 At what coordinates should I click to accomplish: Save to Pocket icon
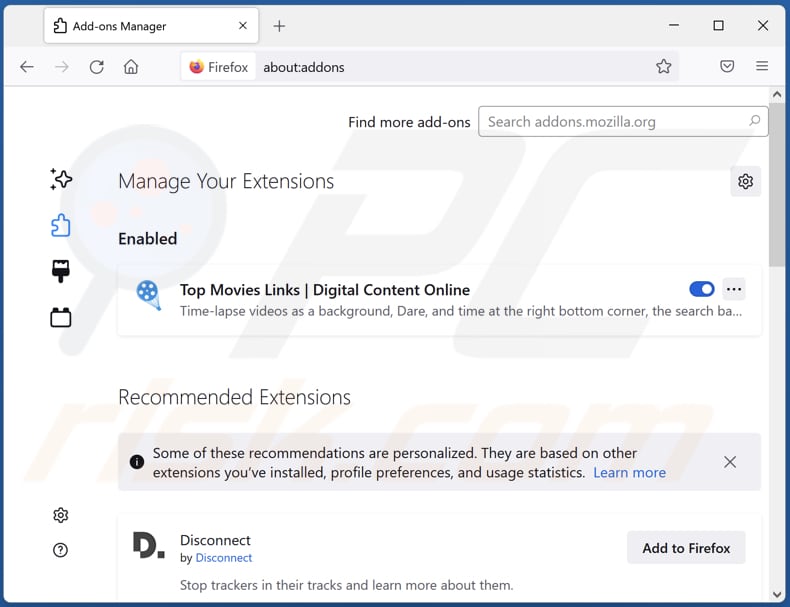(727, 66)
